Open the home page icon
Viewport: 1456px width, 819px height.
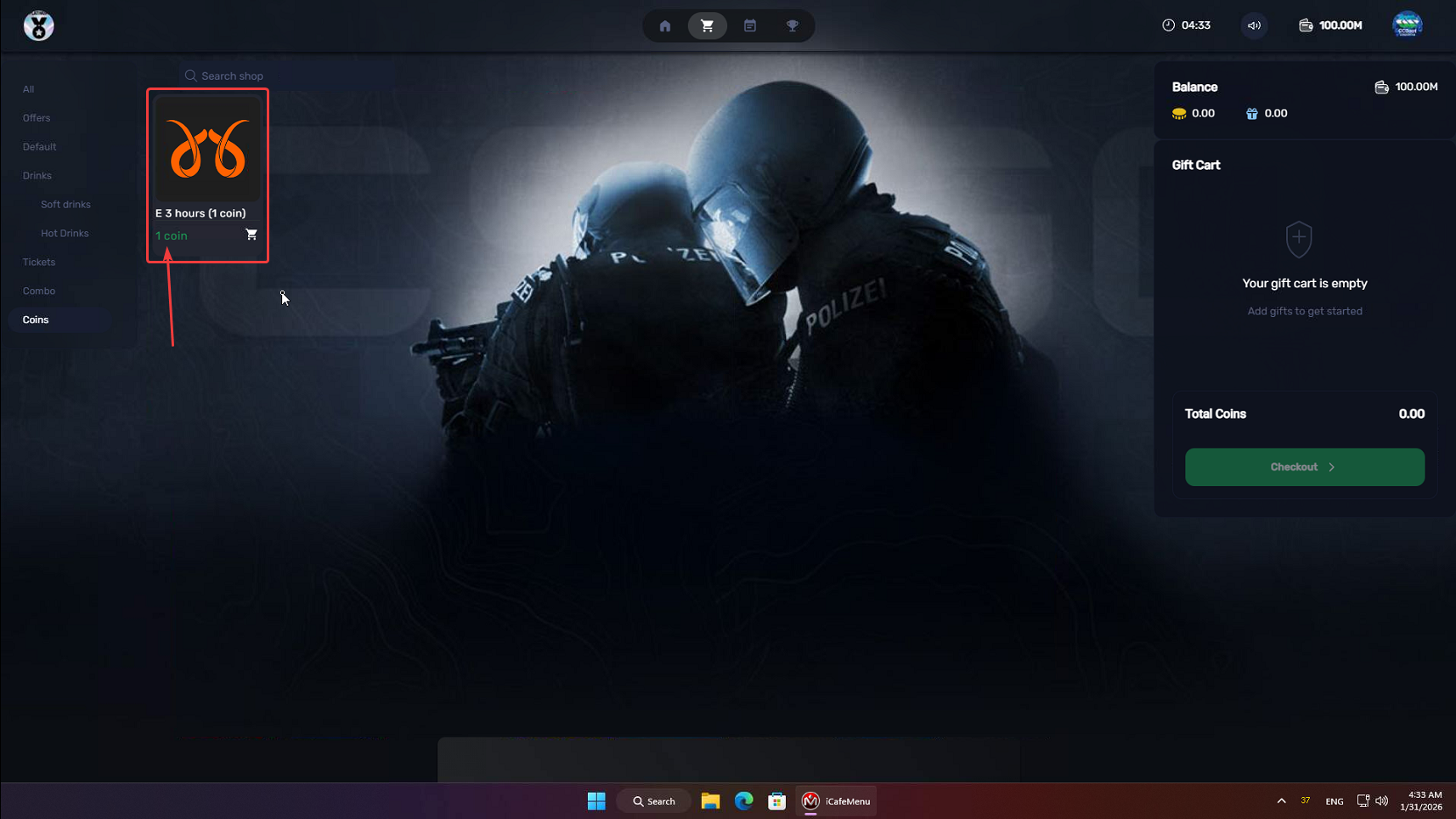[665, 25]
